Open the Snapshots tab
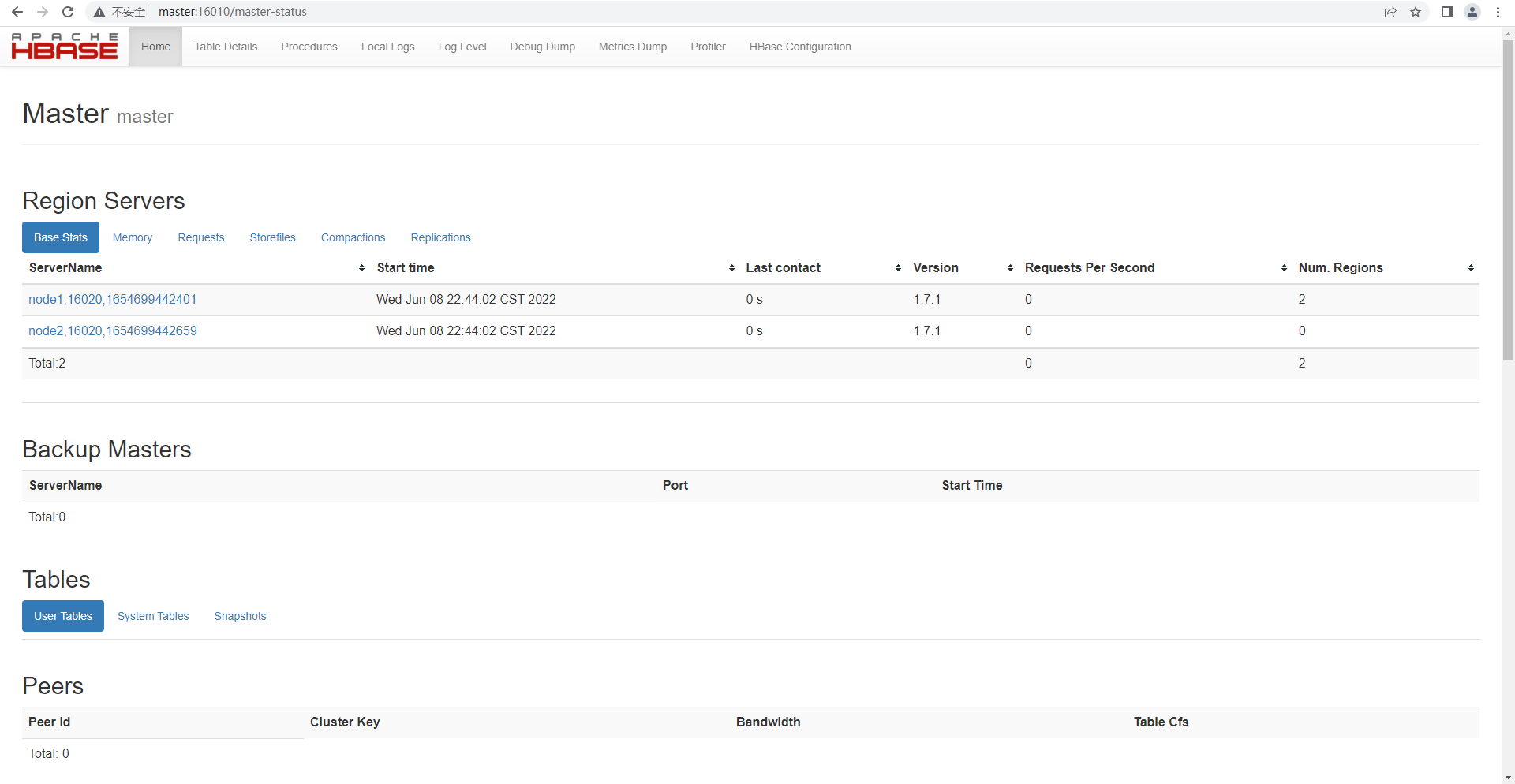This screenshot has width=1515, height=784. pos(240,616)
